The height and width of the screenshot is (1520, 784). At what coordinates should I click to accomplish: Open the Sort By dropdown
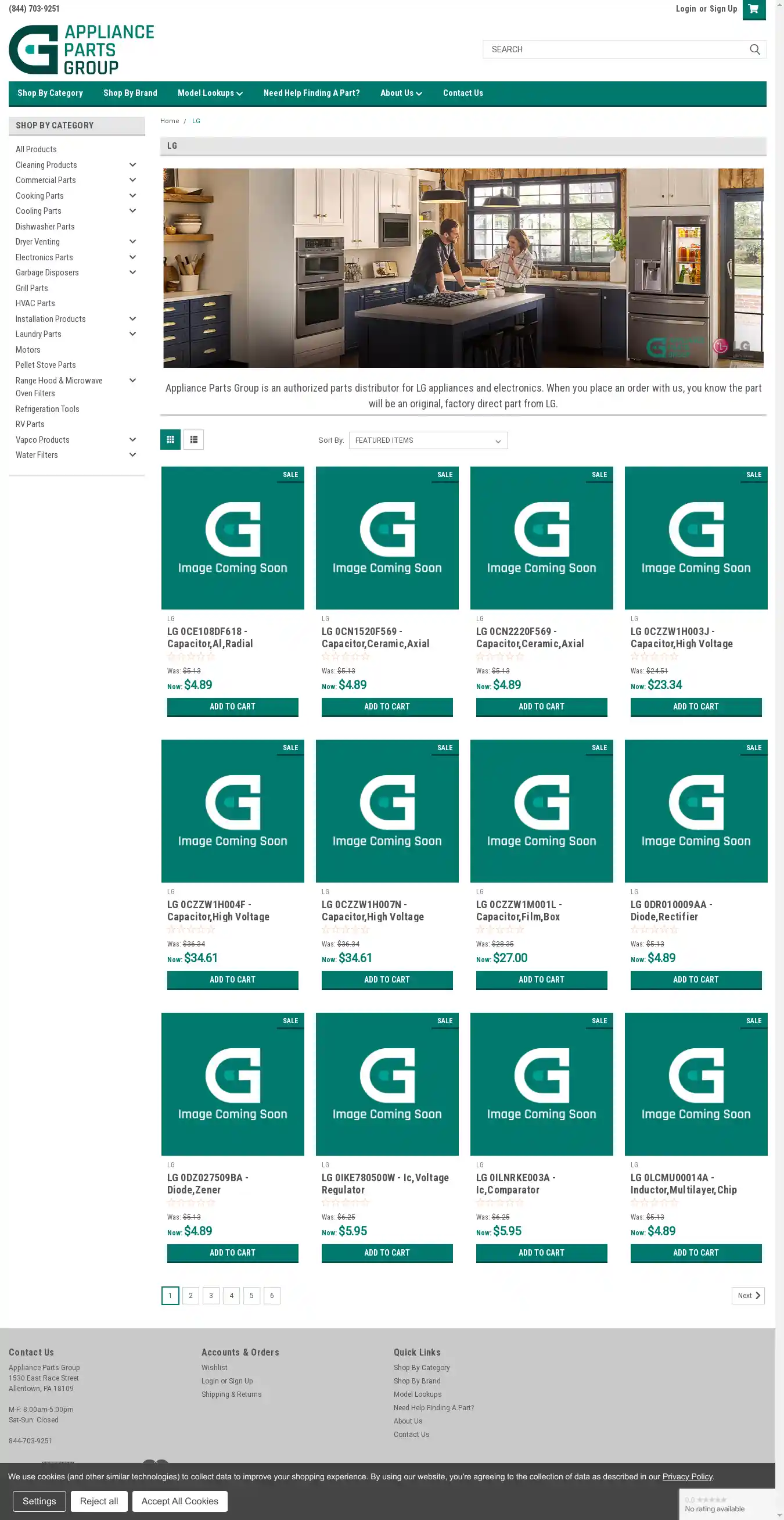pos(427,441)
